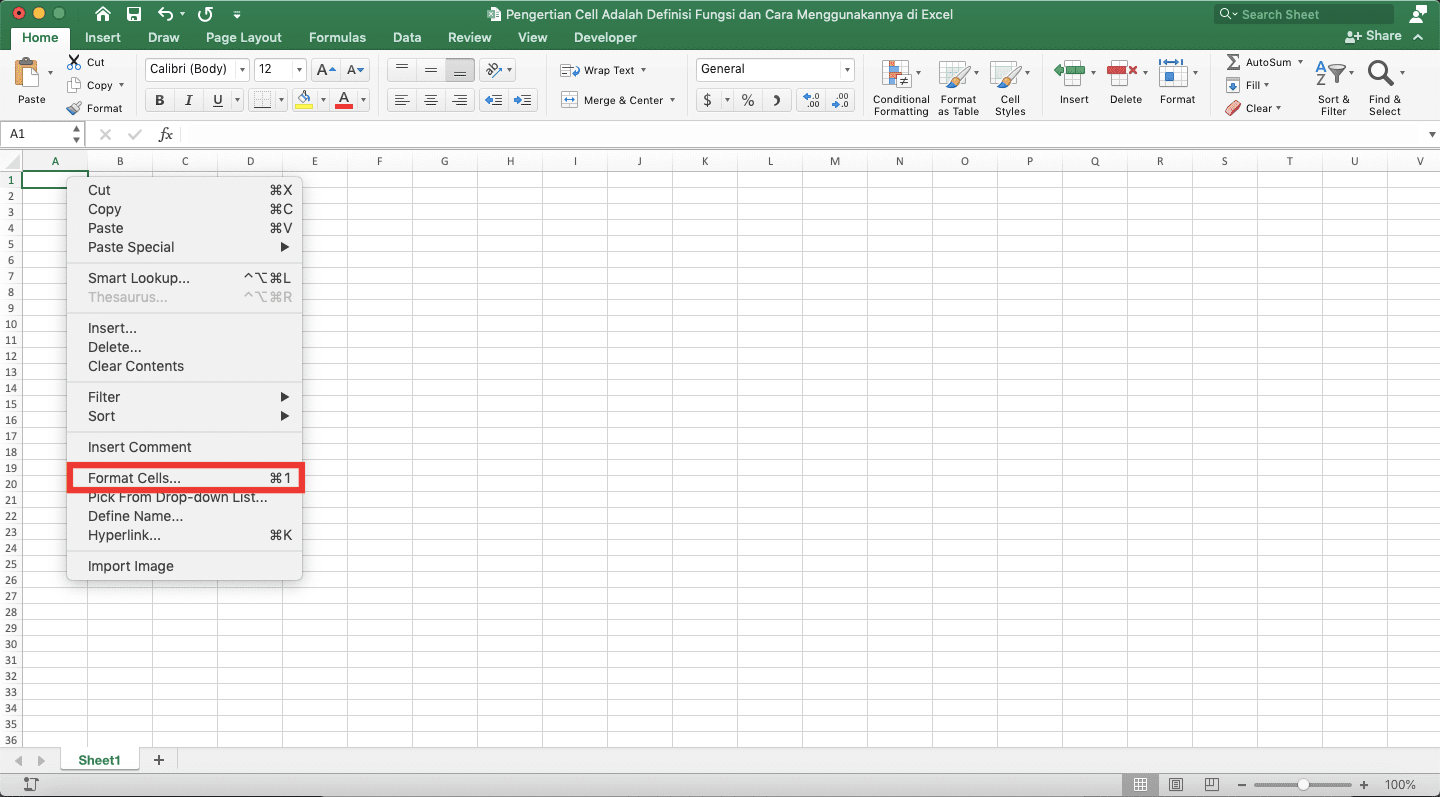Click the Format as Table icon

[956, 74]
